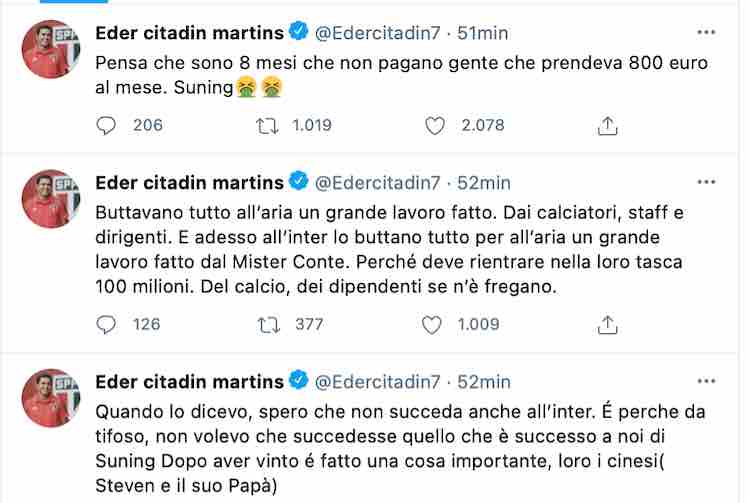Viewport: 750px width, 503px height.
Task: Expand options for the bottom tweet
Action: pyautogui.click(x=709, y=382)
